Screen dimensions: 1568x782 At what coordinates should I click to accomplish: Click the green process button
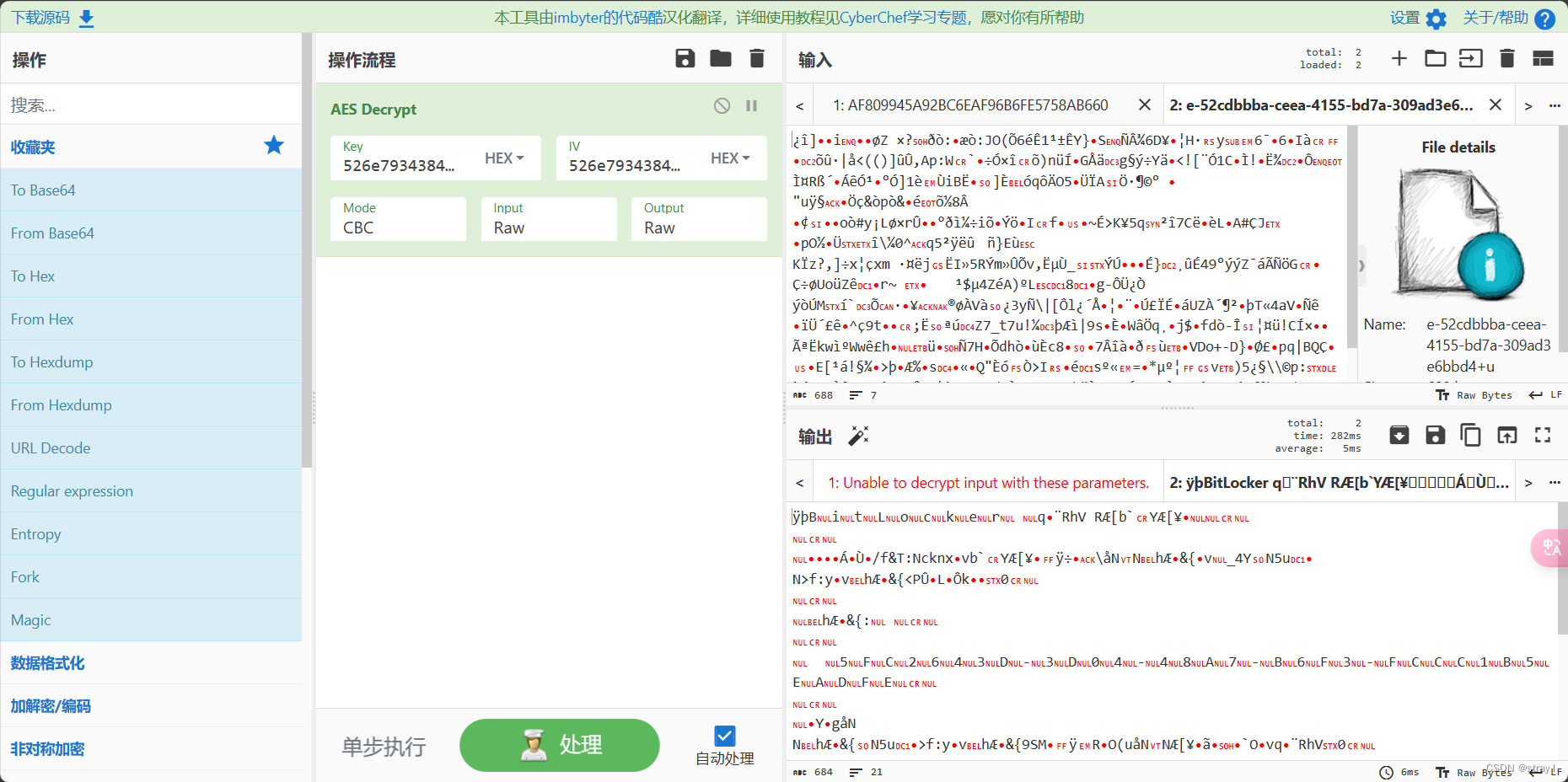[x=560, y=745]
